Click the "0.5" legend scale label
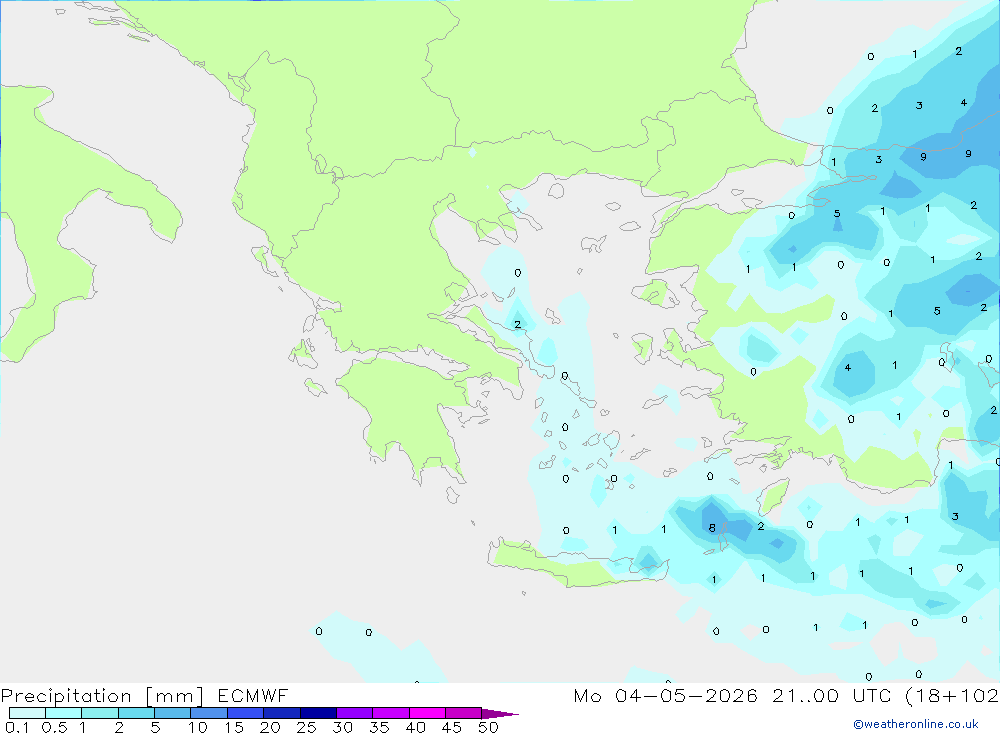The image size is (1000, 733). pyautogui.click(x=54, y=727)
